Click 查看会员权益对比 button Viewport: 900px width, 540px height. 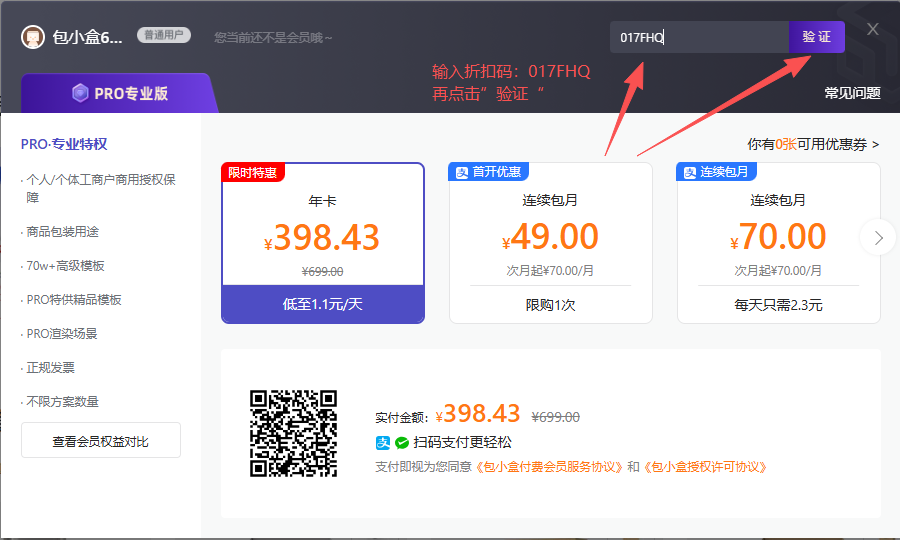tap(100, 441)
